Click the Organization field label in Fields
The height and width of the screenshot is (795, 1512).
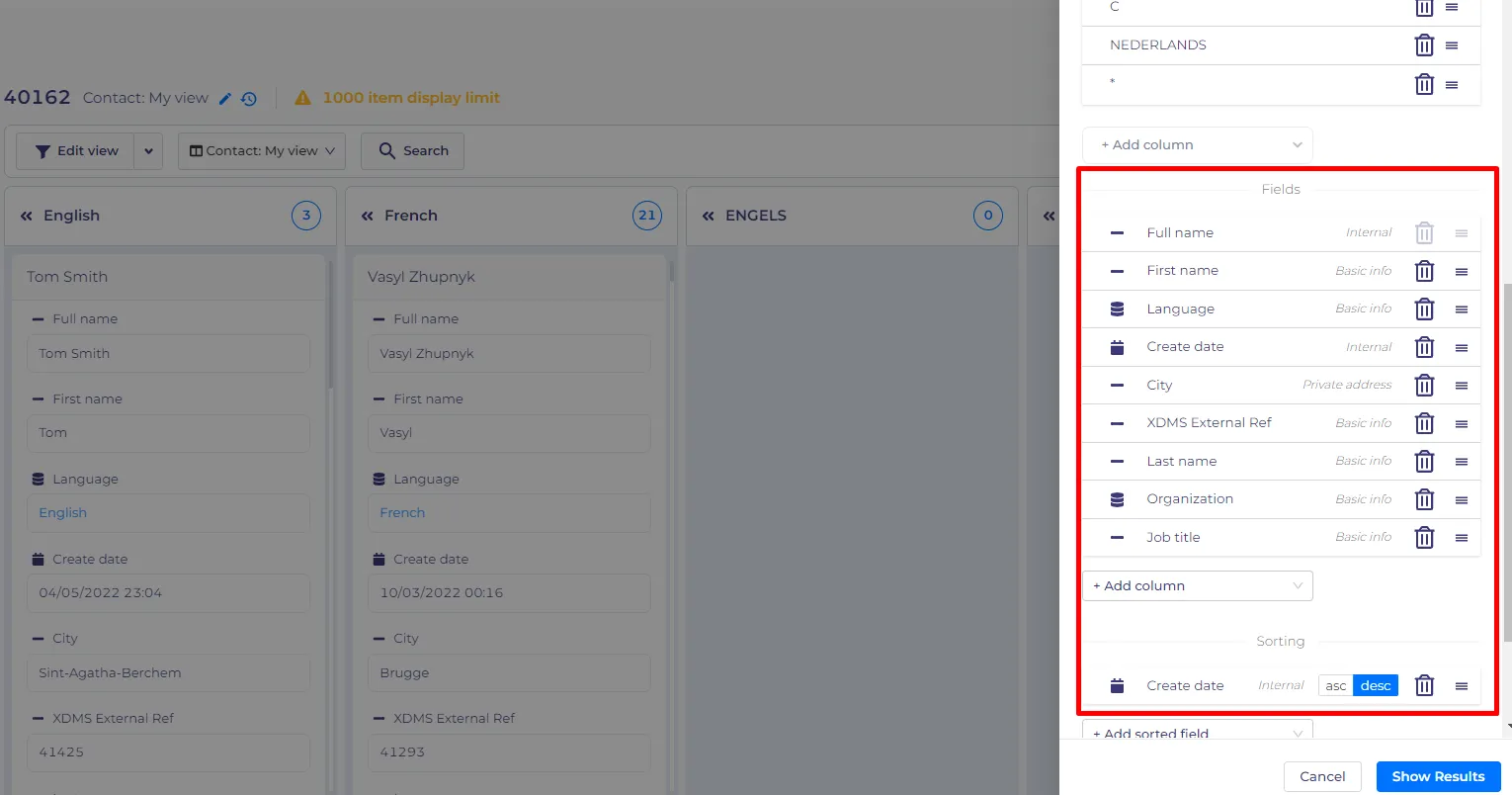pos(1190,499)
